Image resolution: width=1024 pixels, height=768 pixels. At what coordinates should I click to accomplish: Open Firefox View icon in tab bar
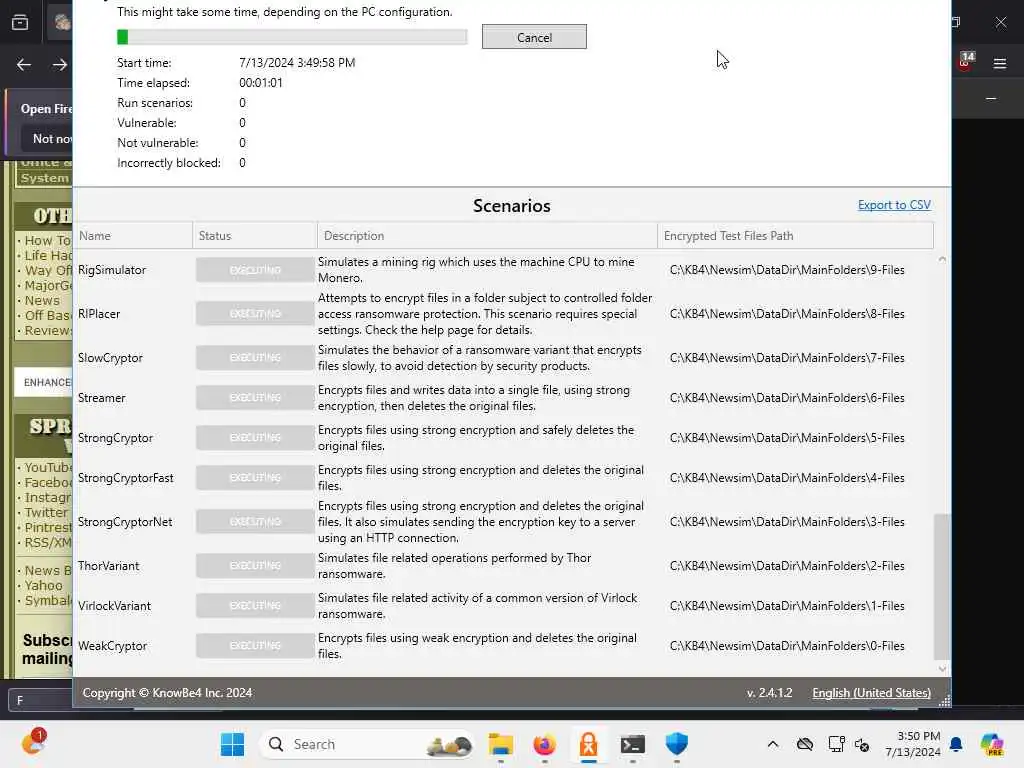click(x=20, y=22)
